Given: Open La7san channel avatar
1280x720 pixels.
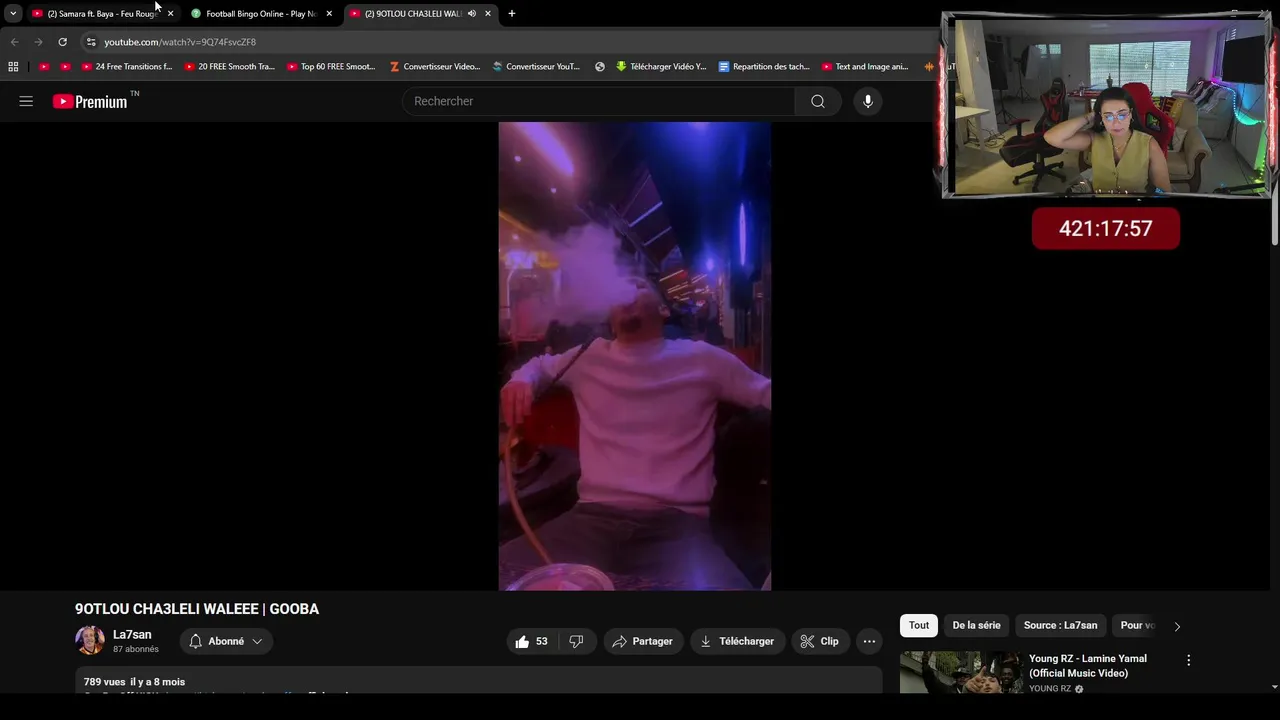Looking at the screenshot, I should (x=90, y=641).
